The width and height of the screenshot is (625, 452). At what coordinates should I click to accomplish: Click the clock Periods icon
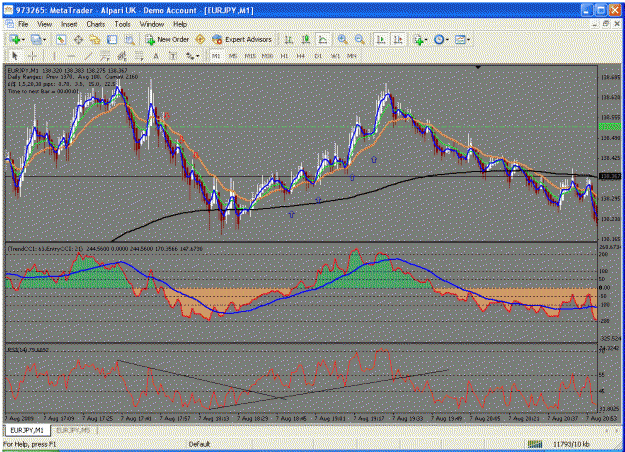tap(439, 39)
